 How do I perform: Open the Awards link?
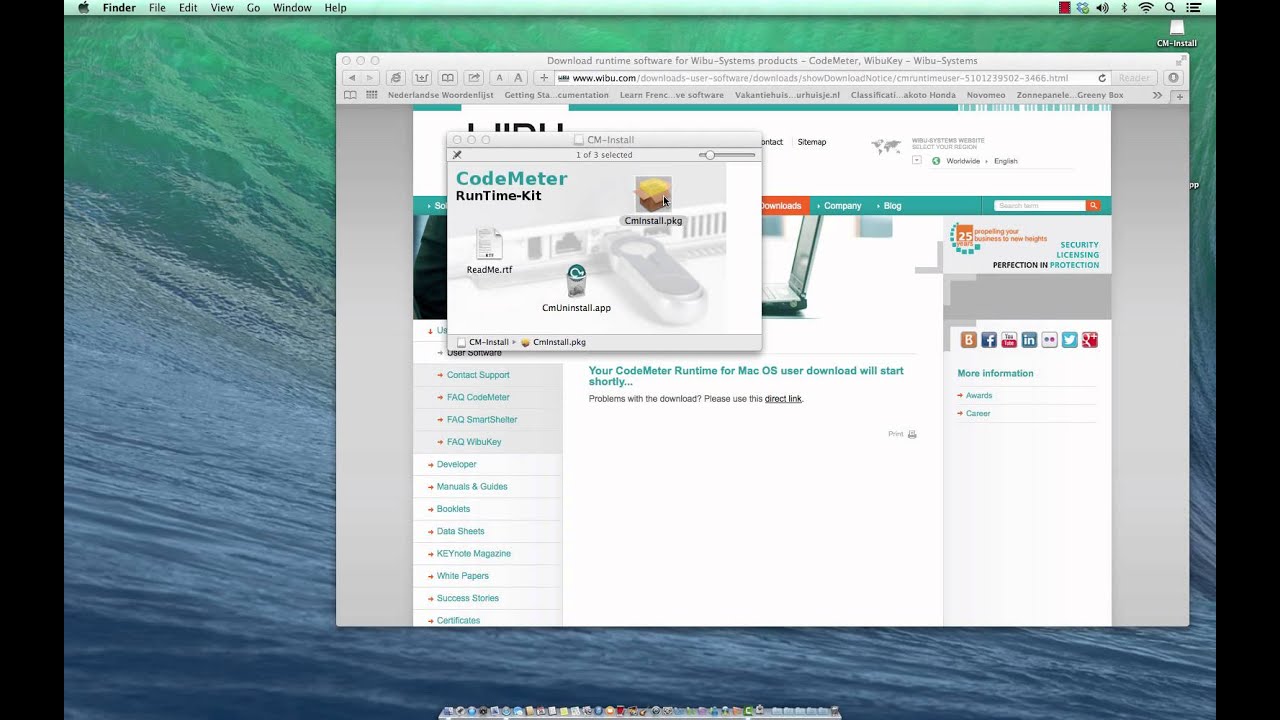[x=979, y=396]
